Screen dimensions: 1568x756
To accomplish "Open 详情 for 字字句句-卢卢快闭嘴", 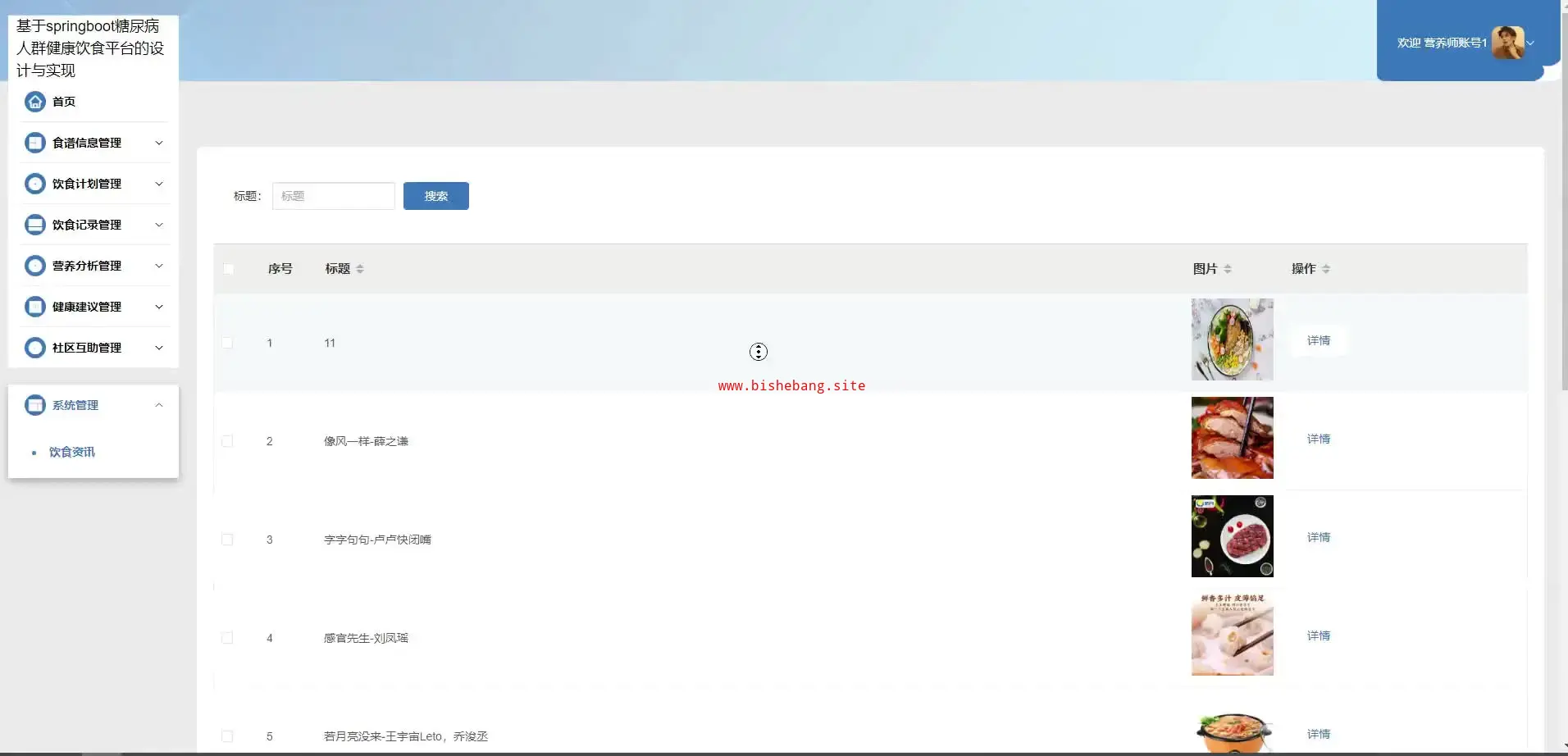I will click(1319, 537).
